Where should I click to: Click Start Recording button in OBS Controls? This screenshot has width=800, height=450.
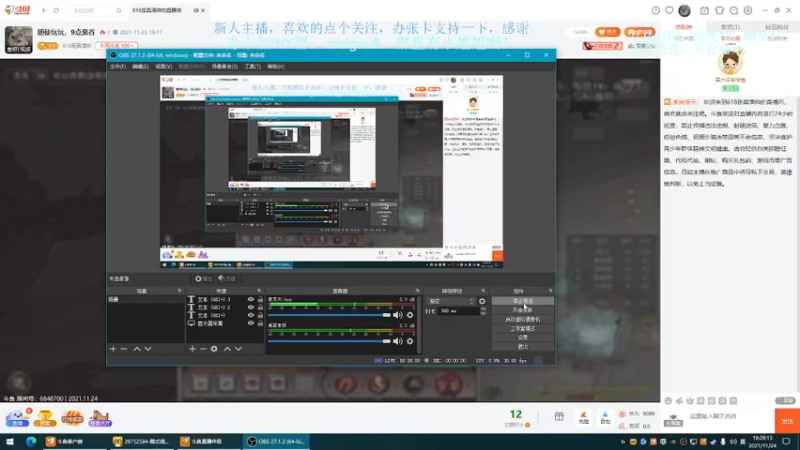522,310
